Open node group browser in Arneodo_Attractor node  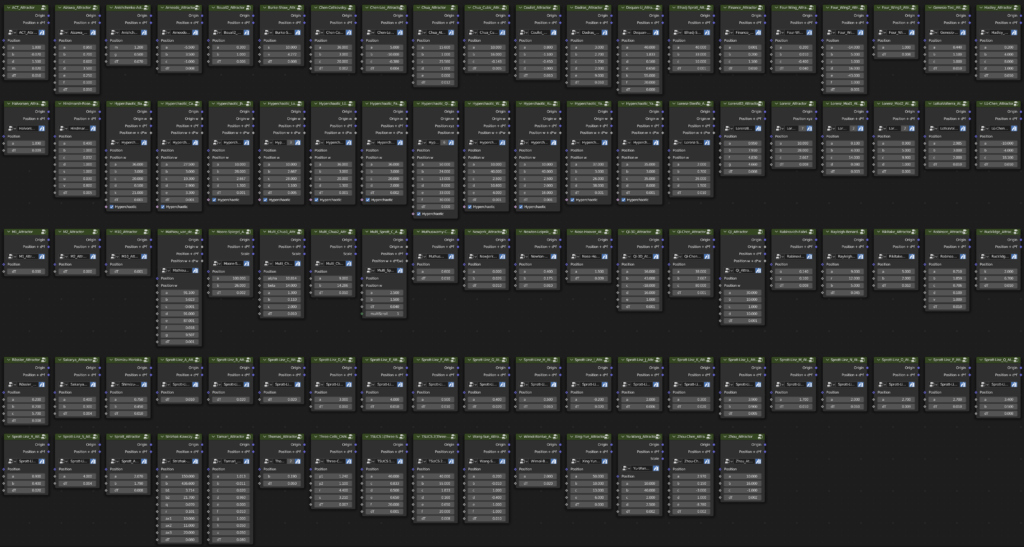163,31
